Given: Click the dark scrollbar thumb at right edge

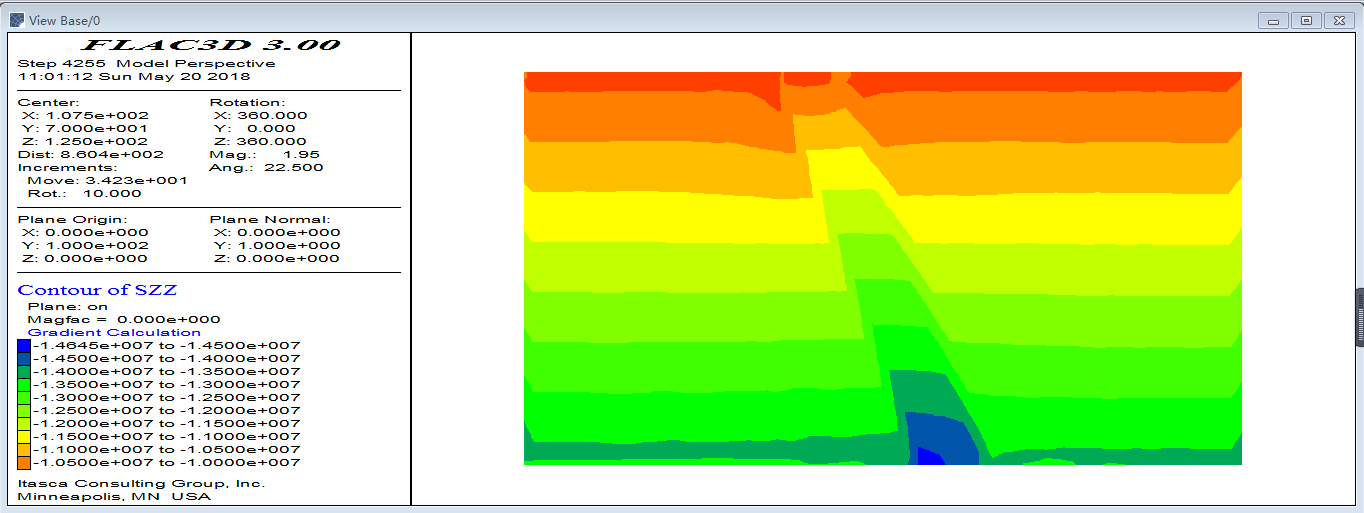Looking at the screenshot, I should click(x=1359, y=318).
